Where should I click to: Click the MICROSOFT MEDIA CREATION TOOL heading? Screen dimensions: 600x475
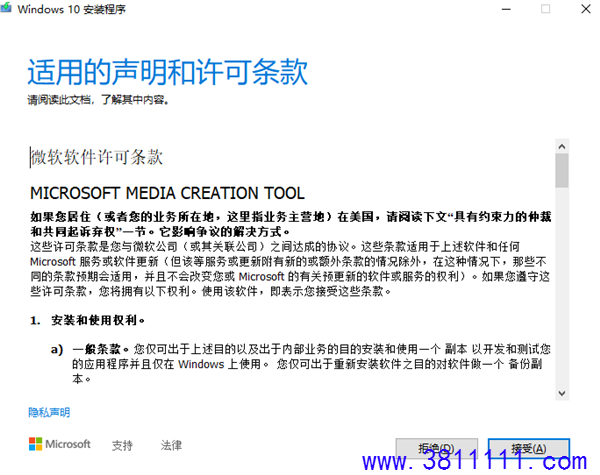[167, 193]
